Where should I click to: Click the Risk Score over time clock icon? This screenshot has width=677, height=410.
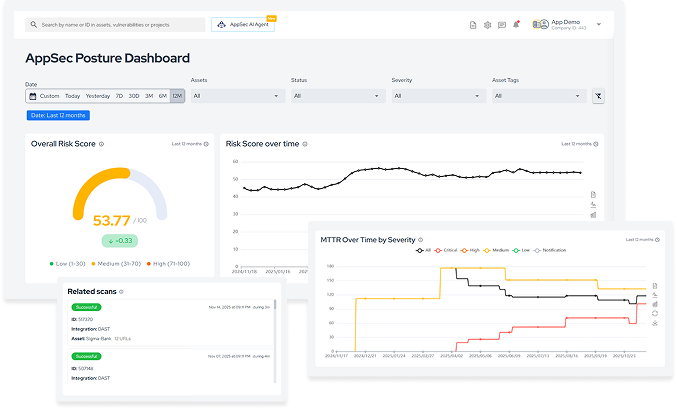(596, 144)
